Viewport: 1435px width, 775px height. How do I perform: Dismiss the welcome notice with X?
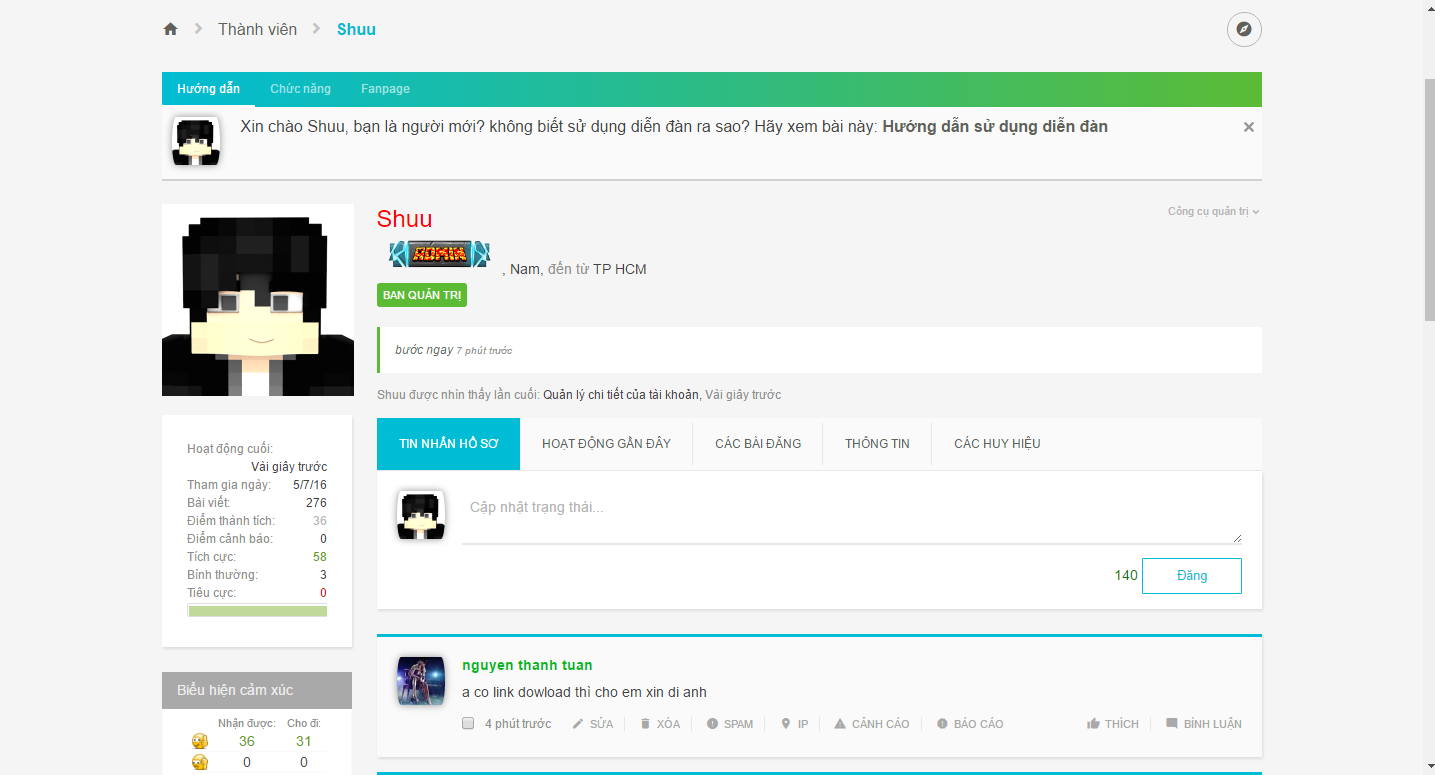tap(1249, 127)
